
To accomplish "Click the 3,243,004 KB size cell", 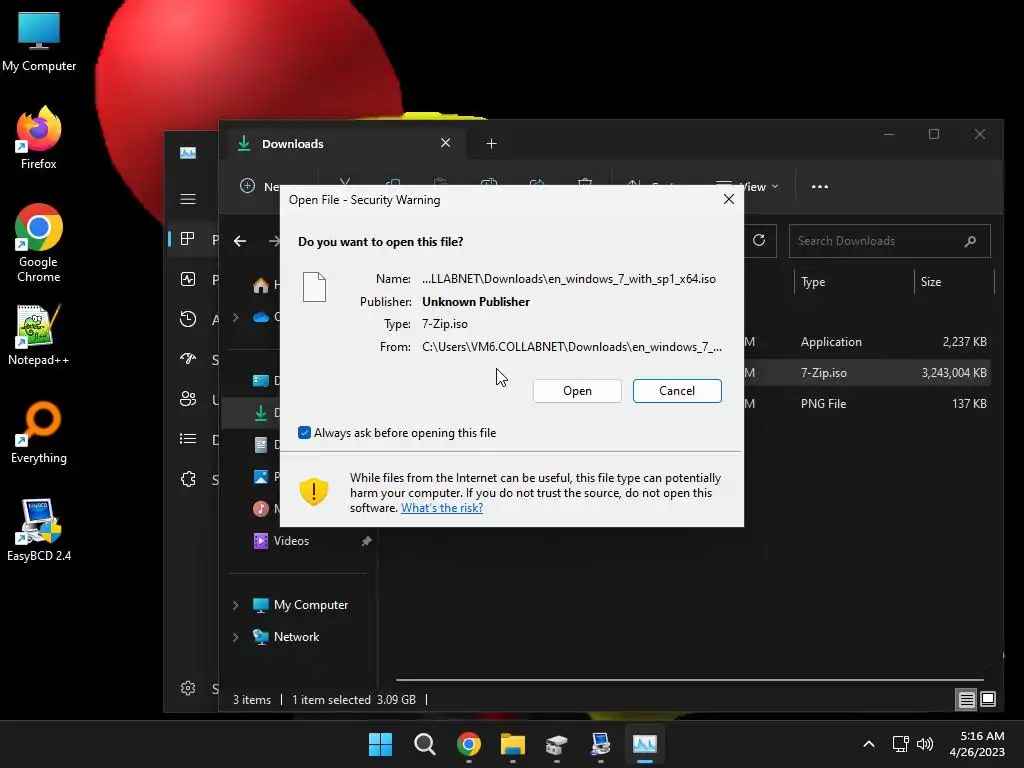I will (x=953, y=373).
